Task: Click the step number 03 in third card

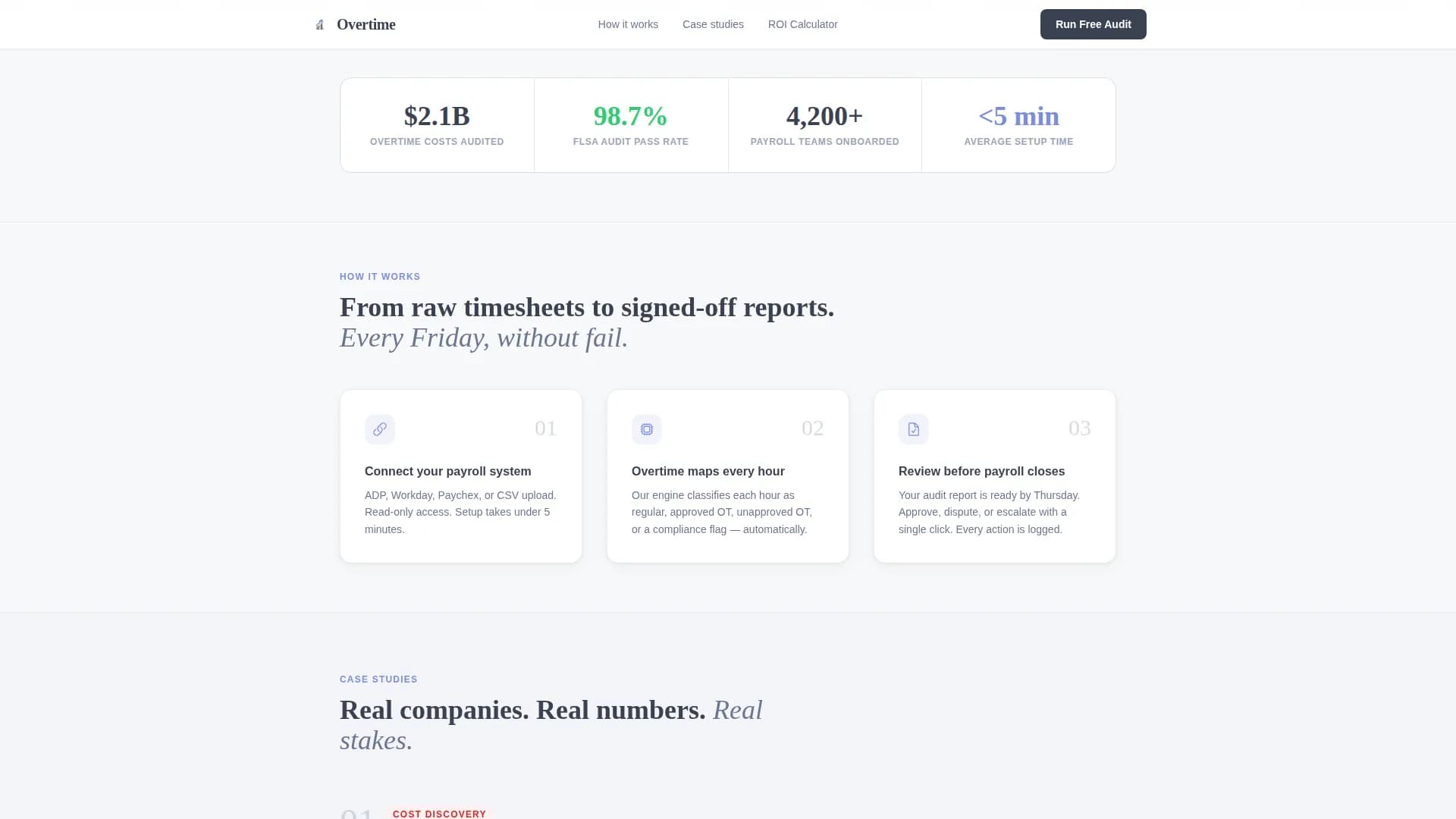Action: [x=1079, y=428]
